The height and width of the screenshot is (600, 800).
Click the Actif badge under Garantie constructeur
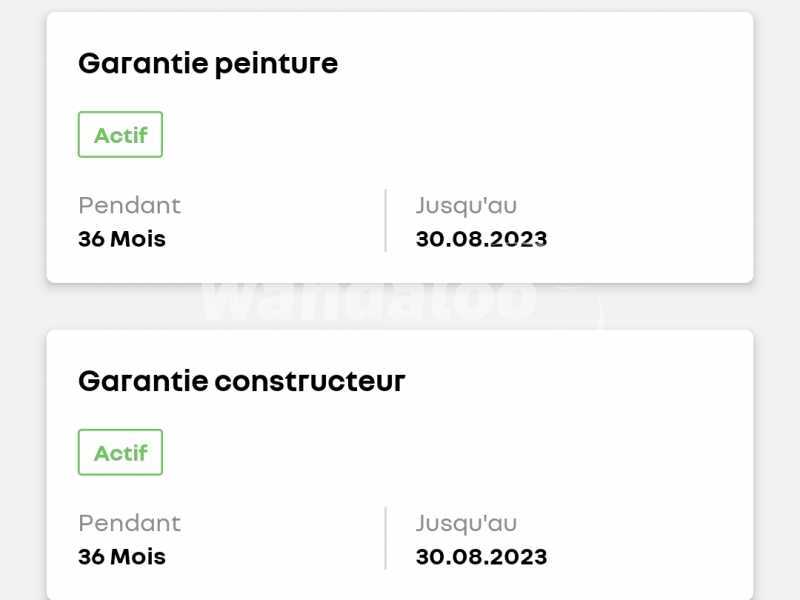tap(120, 453)
